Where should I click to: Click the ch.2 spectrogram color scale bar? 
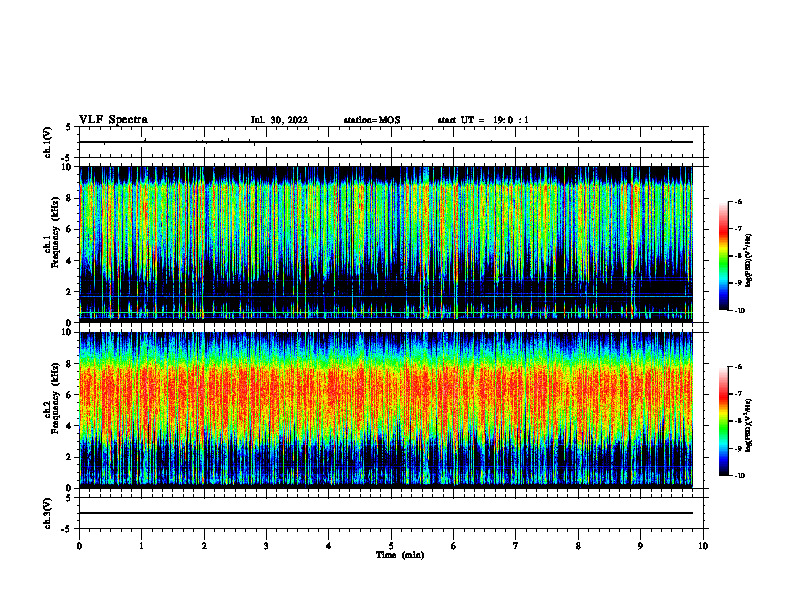(724, 421)
